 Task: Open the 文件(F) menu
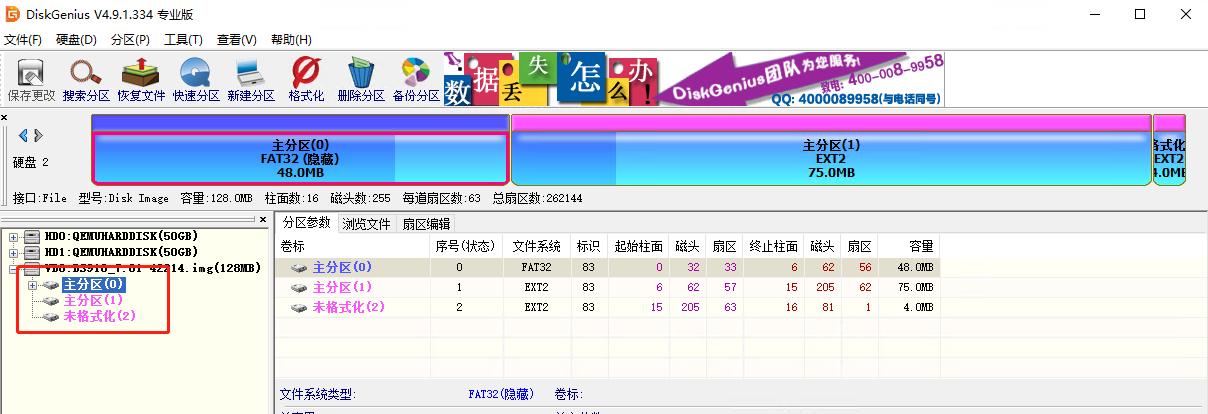pyautogui.click(x=23, y=40)
